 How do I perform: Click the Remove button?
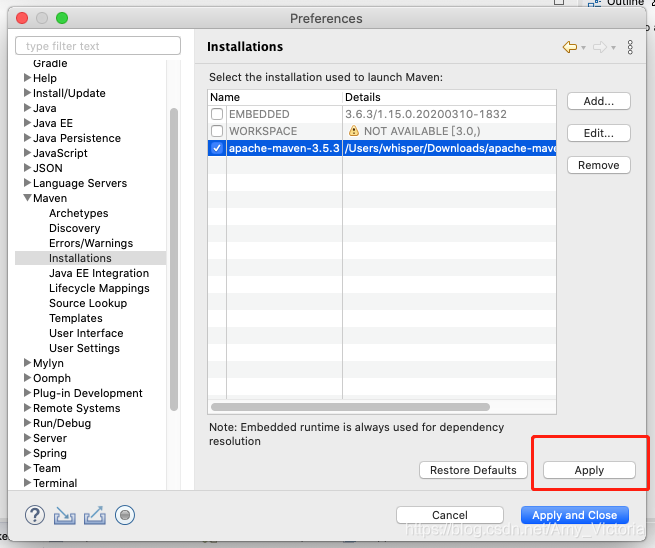tap(599, 165)
